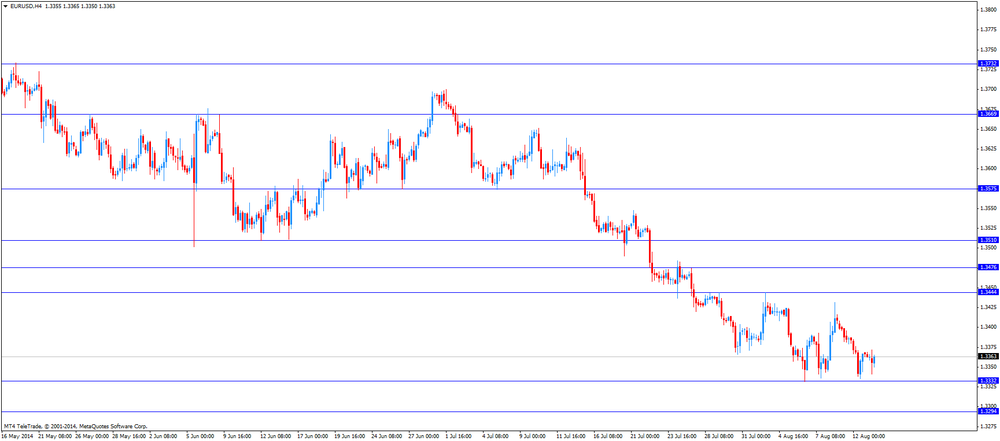Click the 7 Aug 08:00 time label
Screen dimensions: 1000x441
click(x=830, y=437)
